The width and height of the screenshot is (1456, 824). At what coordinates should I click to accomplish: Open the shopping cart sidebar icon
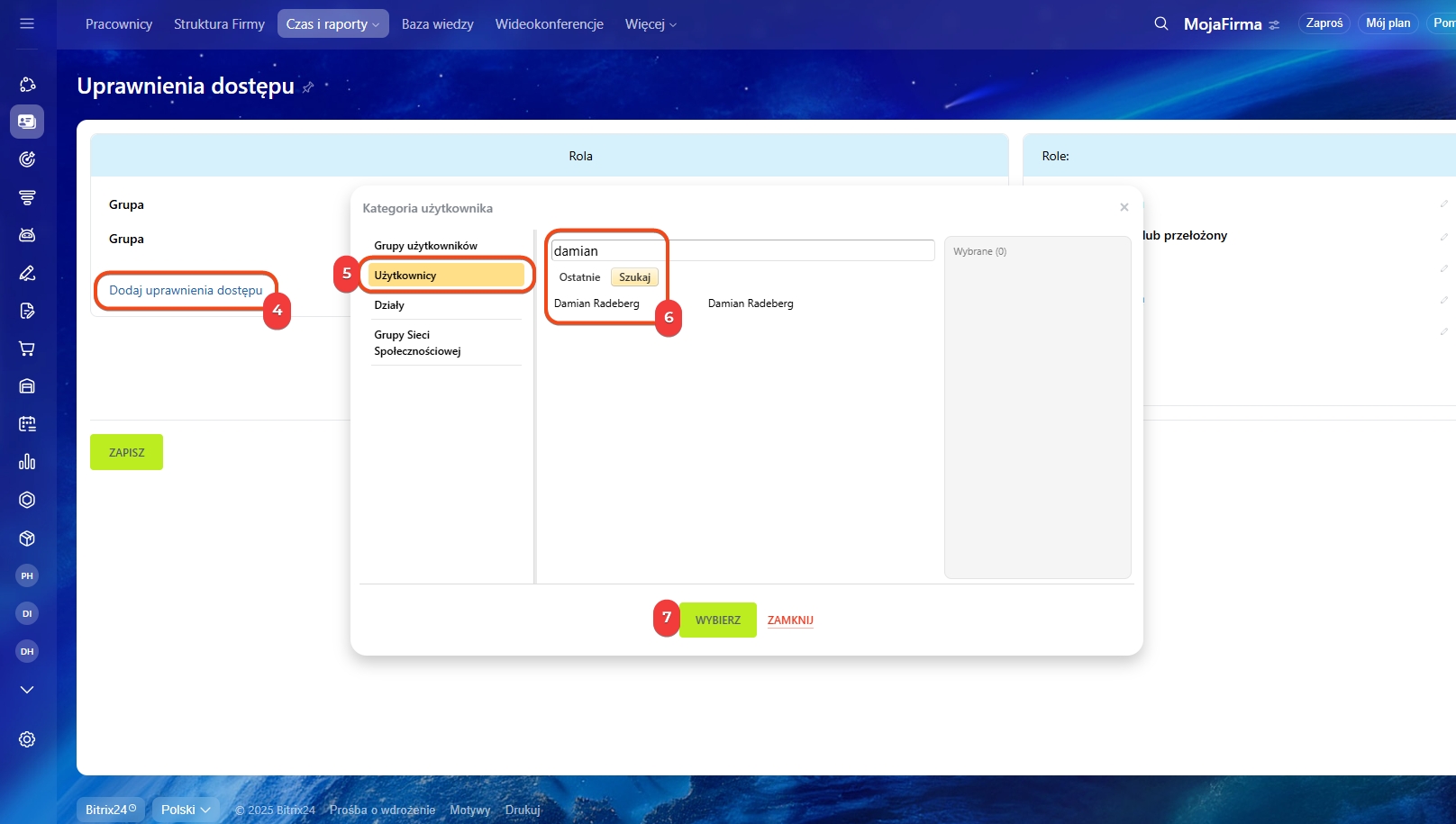pos(27,349)
